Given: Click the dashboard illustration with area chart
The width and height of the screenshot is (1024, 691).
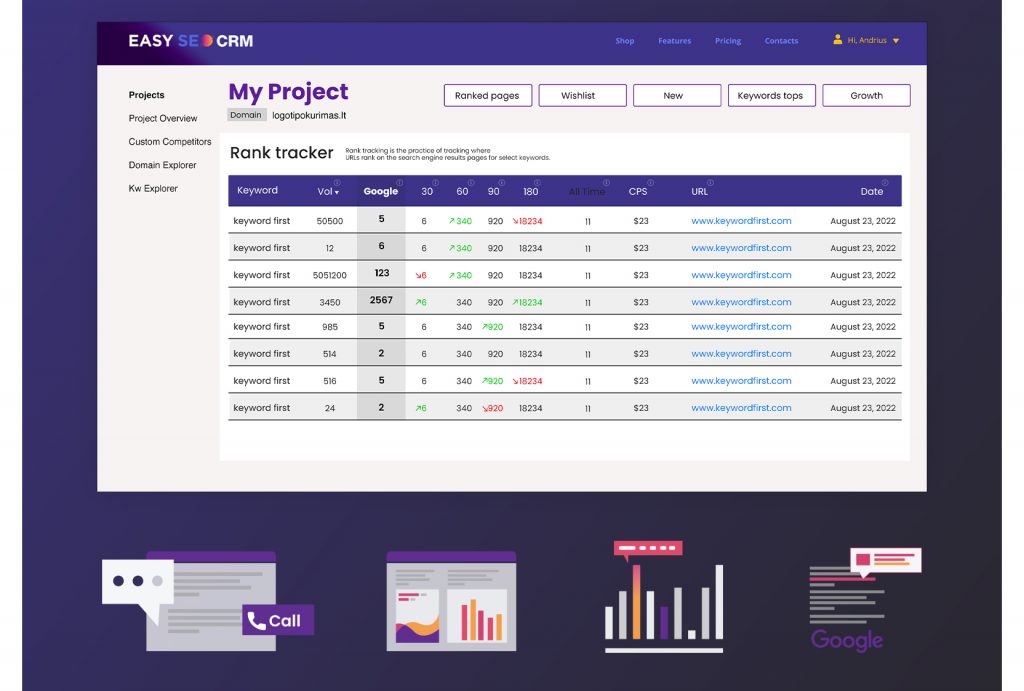Looking at the screenshot, I should coord(451,601).
